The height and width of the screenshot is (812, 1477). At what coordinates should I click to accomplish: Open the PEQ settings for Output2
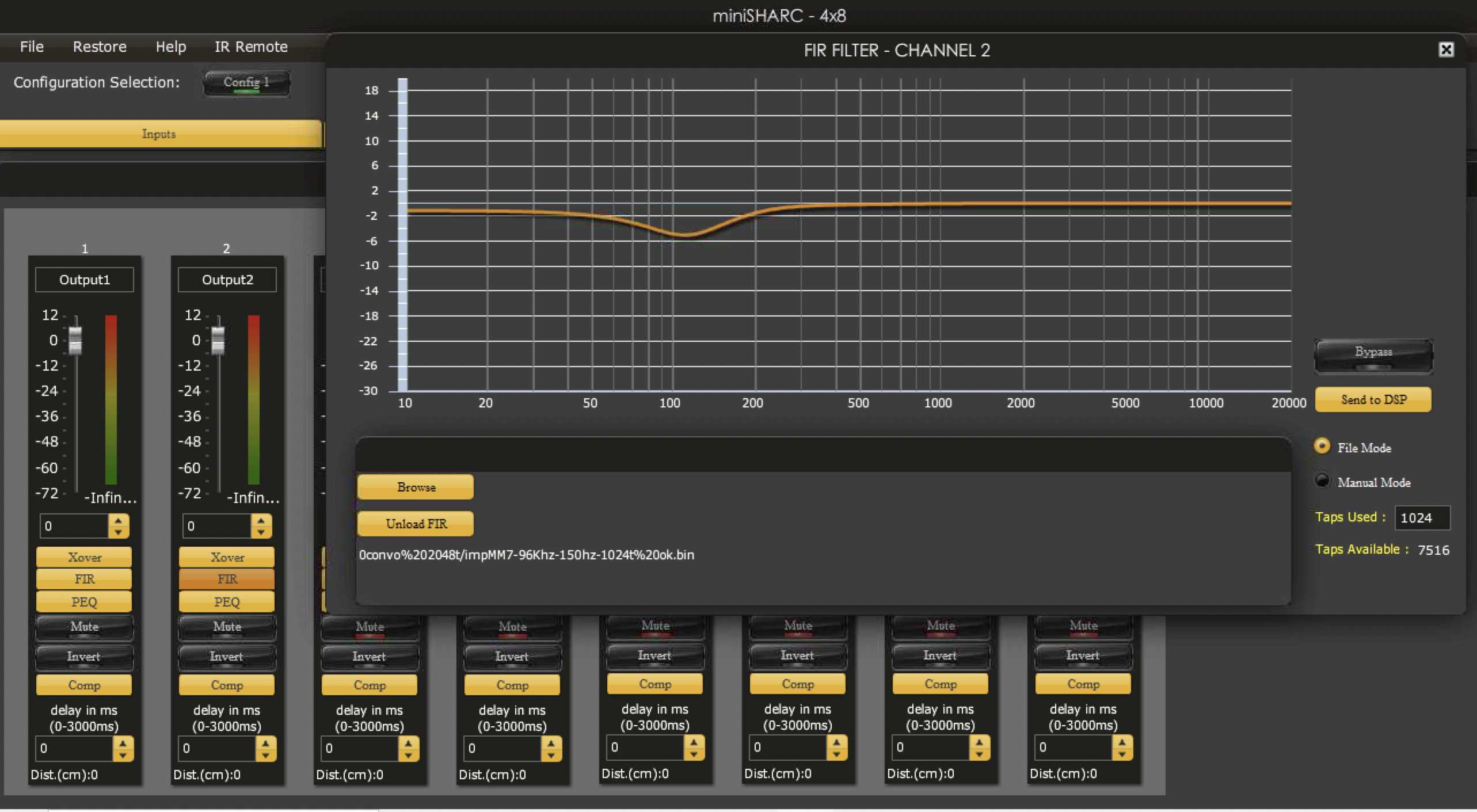coord(227,602)
